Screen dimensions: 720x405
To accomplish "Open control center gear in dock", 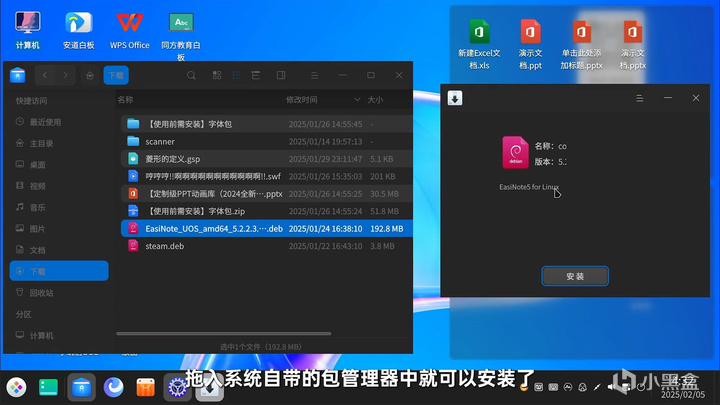I will click(177, 388).
